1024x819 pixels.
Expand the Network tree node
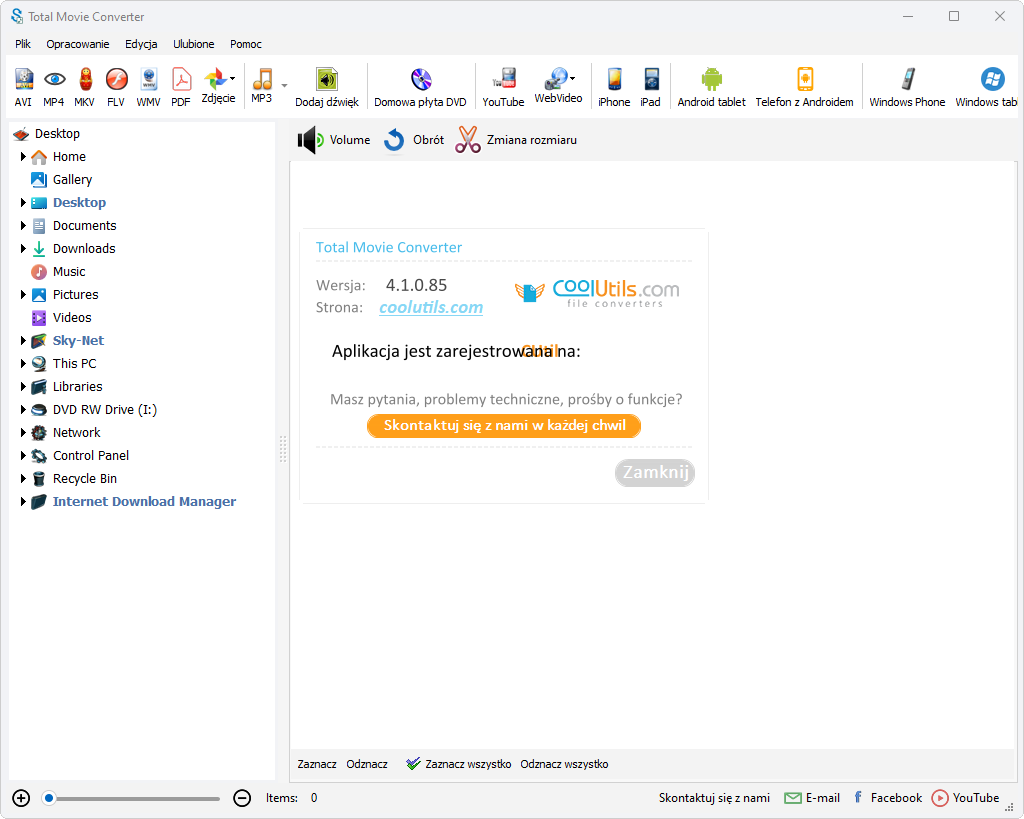click(x=23, y=432)
